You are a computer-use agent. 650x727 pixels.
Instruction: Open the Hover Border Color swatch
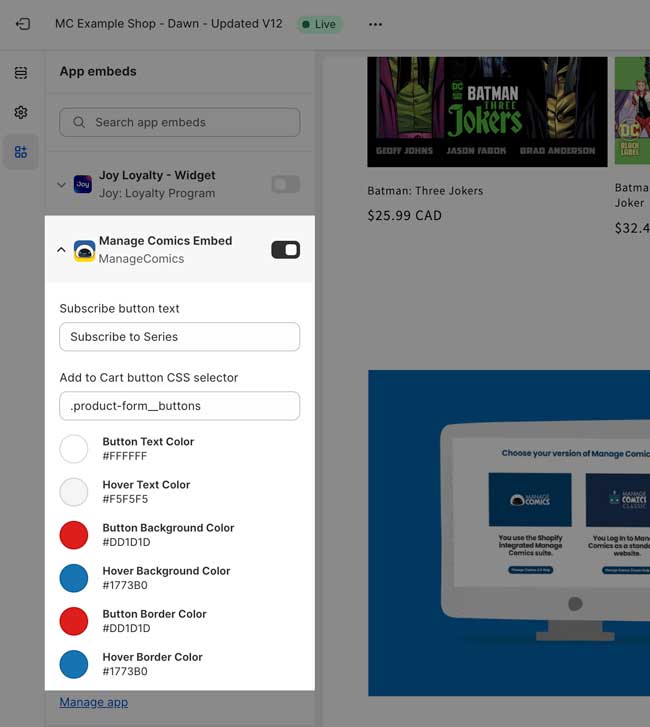[74, 664]
